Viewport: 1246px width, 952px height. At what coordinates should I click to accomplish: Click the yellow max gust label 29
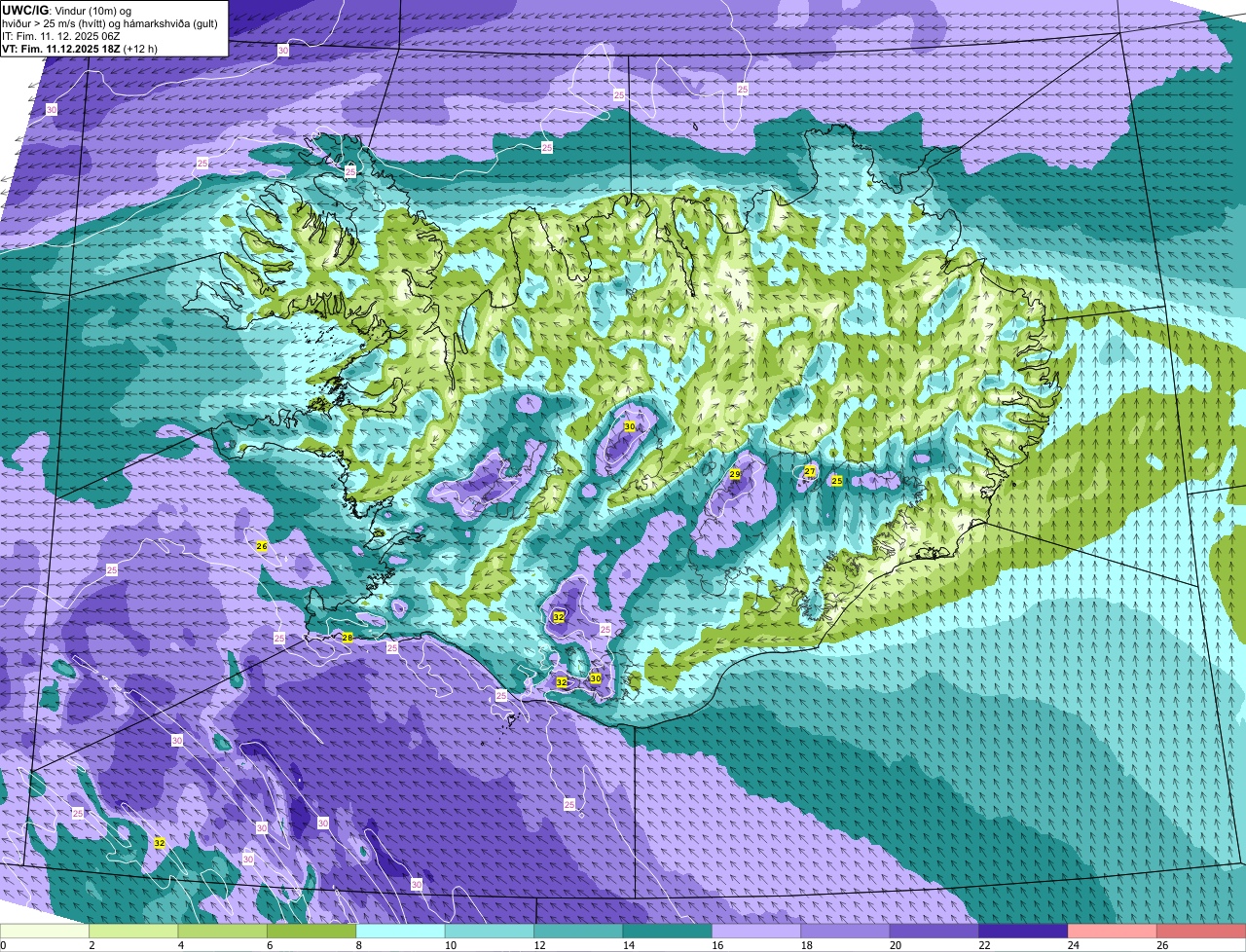735,474
